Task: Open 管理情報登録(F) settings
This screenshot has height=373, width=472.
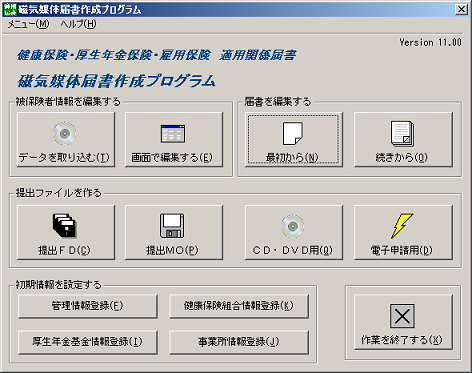Action: pos(88,306)
